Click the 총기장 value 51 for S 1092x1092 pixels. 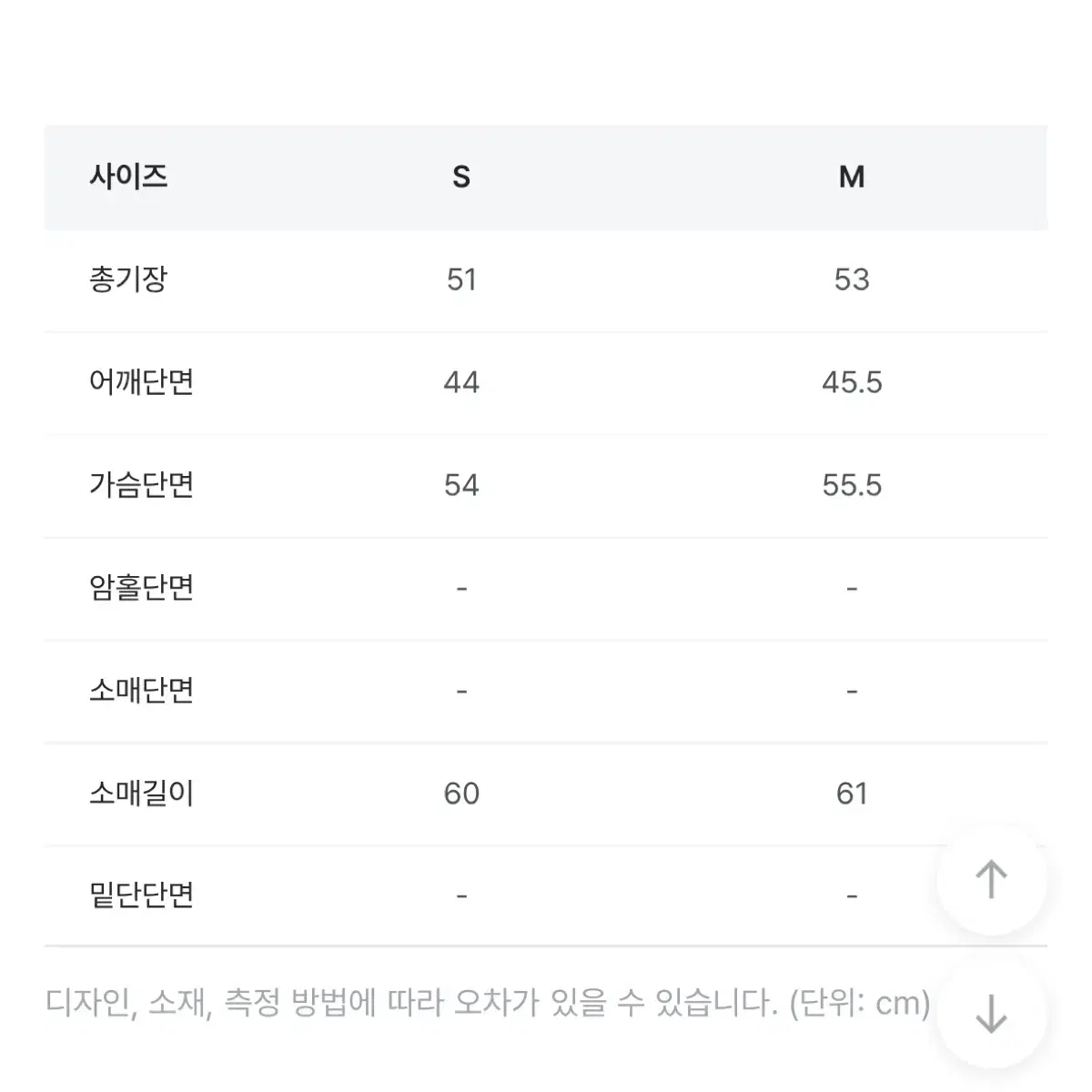point(461,279)
